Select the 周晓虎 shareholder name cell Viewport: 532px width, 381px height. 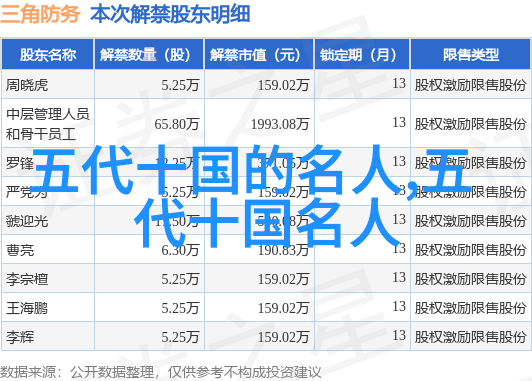(x=27, y=85)
